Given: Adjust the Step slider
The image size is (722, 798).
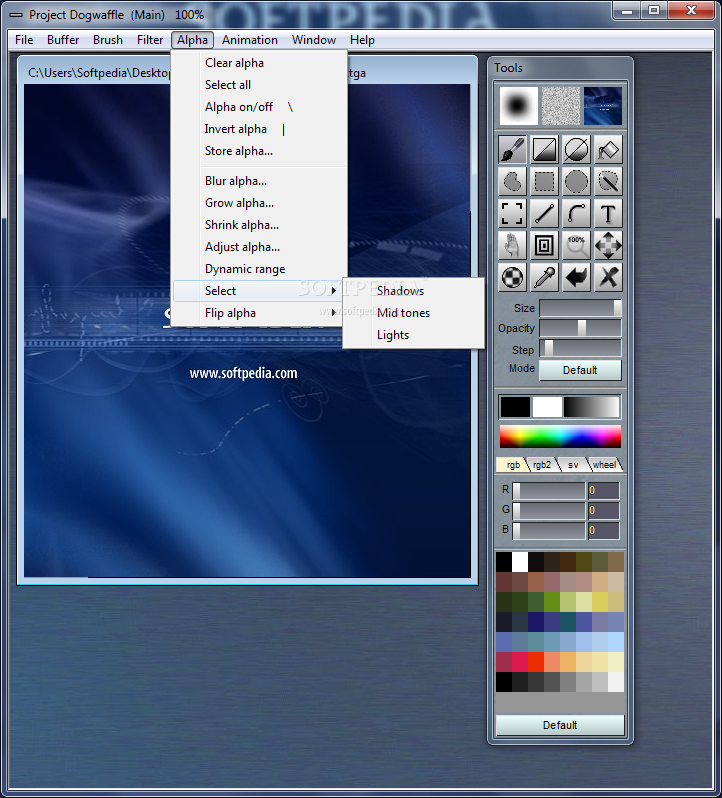Looking at the screenshot, I should [580, 349].
